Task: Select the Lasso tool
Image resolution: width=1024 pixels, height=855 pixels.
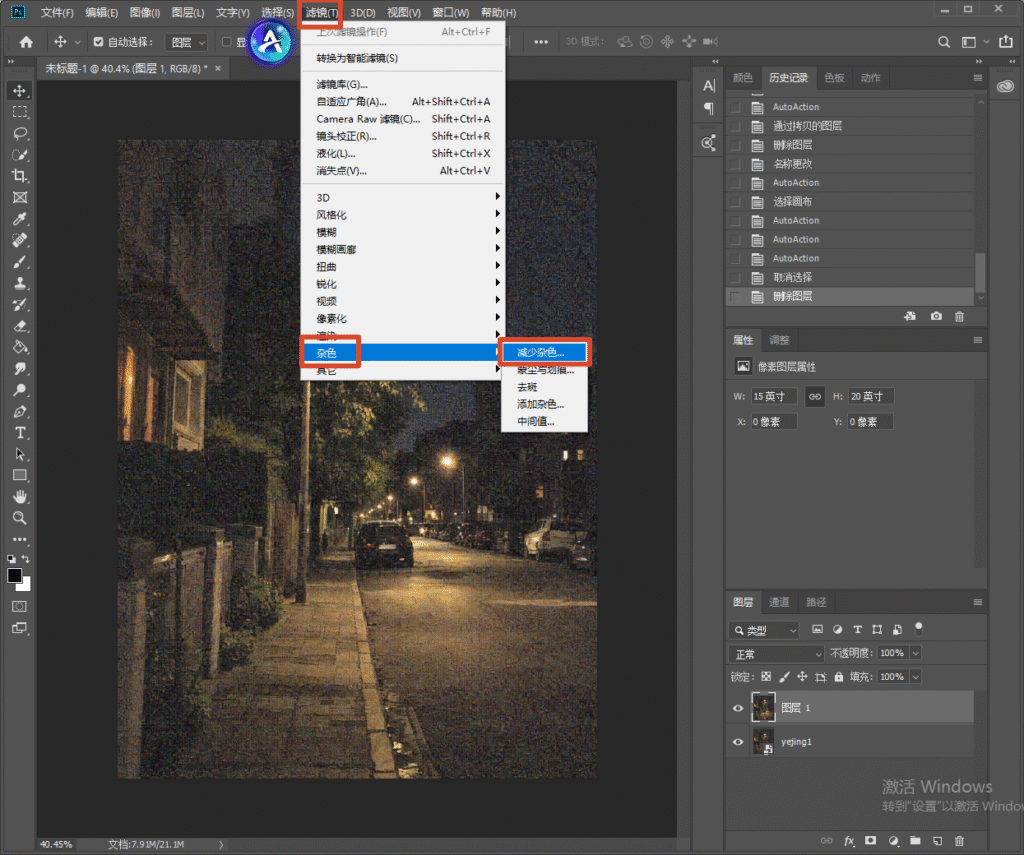Action: [20, 133]
